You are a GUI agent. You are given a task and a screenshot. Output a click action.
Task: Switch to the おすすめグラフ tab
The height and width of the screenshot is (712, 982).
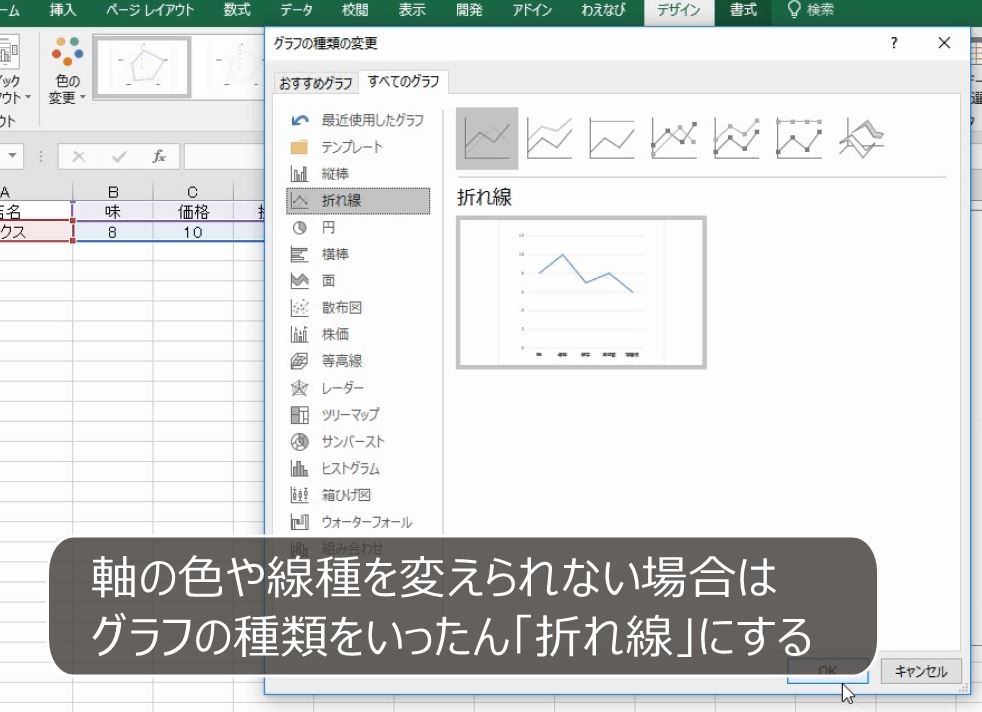315,83
